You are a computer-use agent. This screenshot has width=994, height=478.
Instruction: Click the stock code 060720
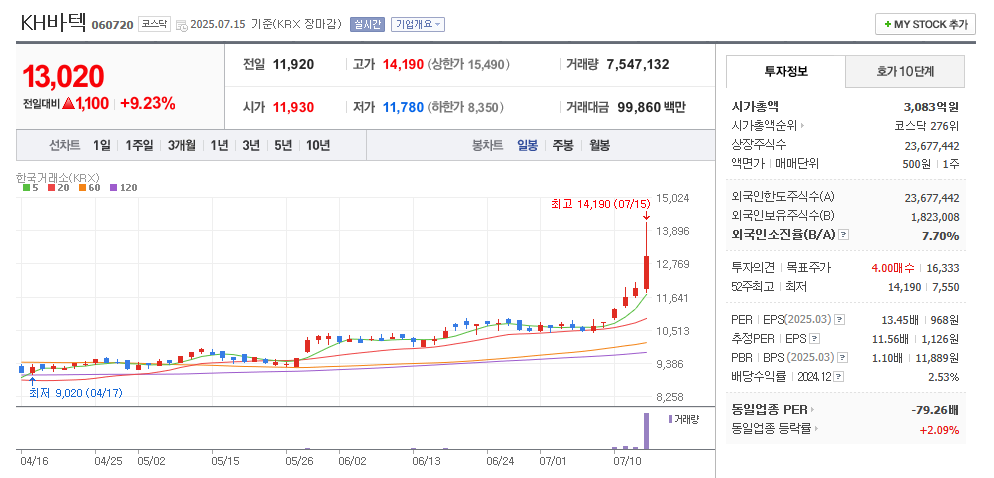coord(113,25)
